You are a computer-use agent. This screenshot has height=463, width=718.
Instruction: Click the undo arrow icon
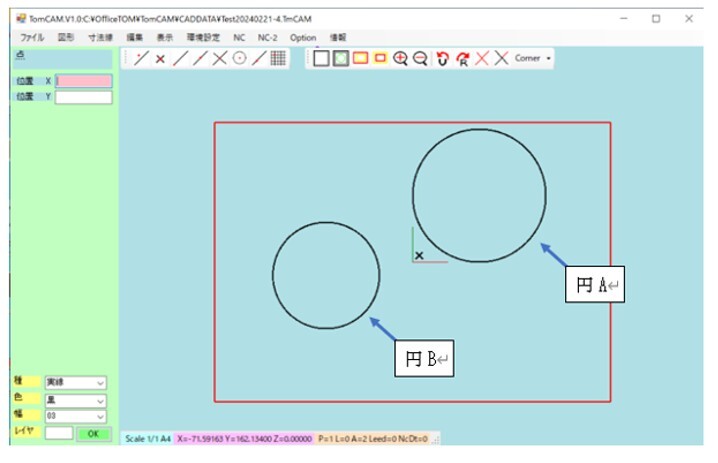click(x=443, y=59)
